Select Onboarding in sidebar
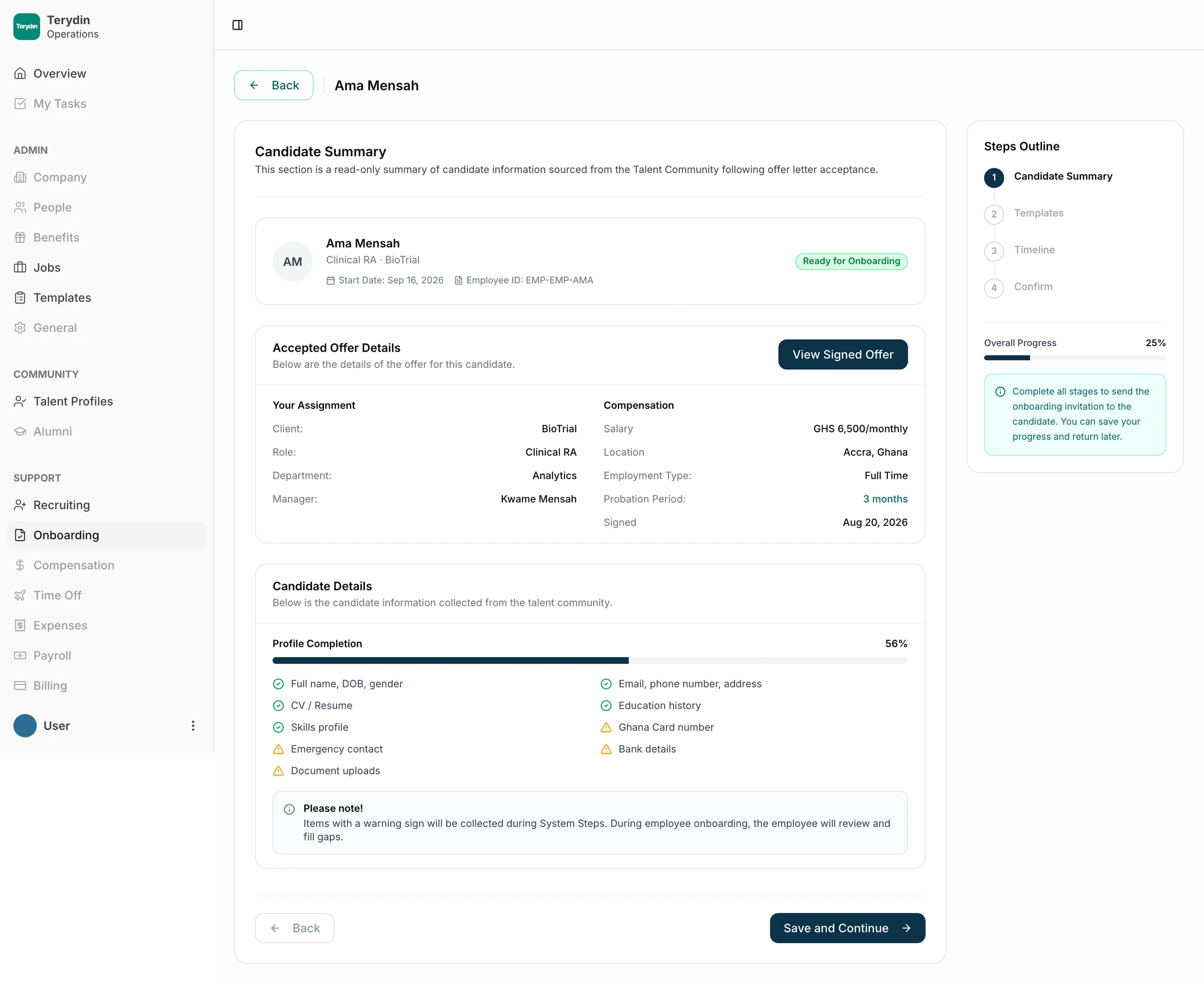The height and width of the screenshot is (984, 1204). [107, 535]
